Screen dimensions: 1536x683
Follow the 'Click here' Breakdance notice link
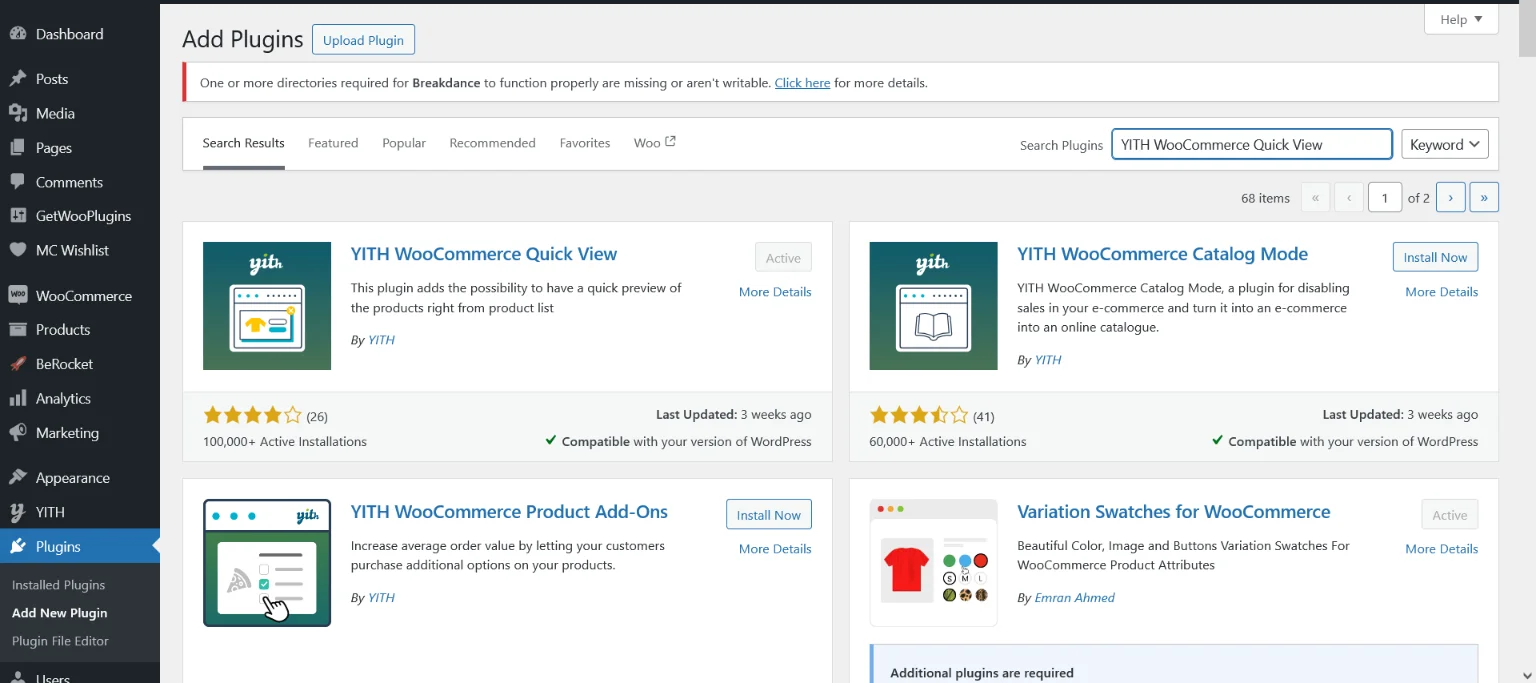[803, 83]
